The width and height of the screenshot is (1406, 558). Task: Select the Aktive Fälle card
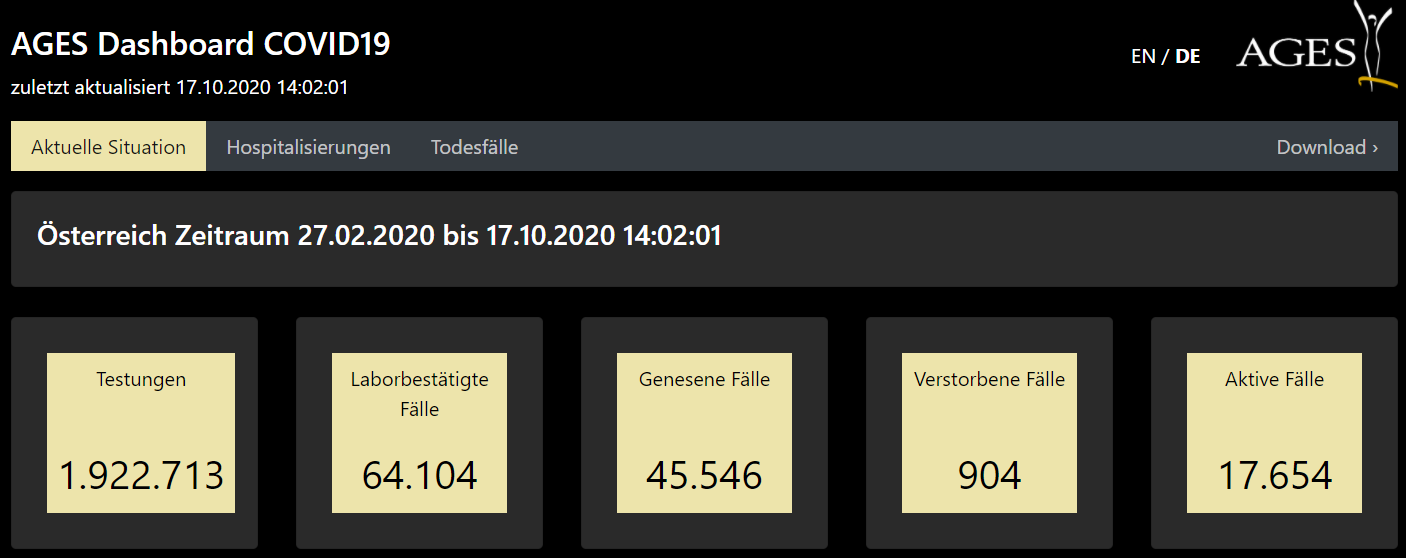coord(1274,433)
